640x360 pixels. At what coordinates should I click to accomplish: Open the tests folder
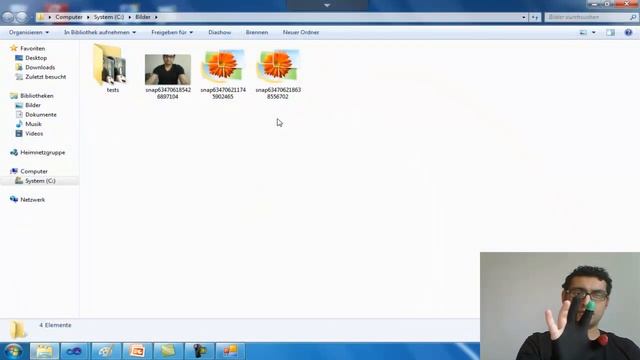point(110,69)
